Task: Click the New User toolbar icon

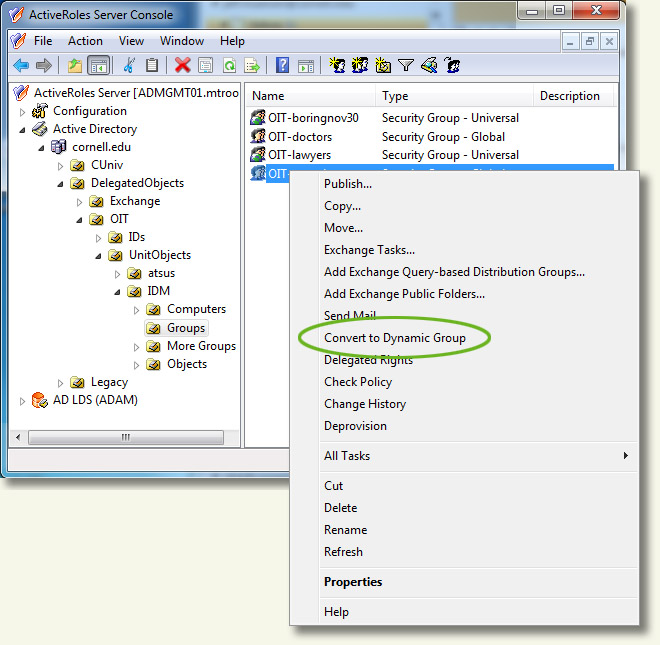Action: [337, 65]
